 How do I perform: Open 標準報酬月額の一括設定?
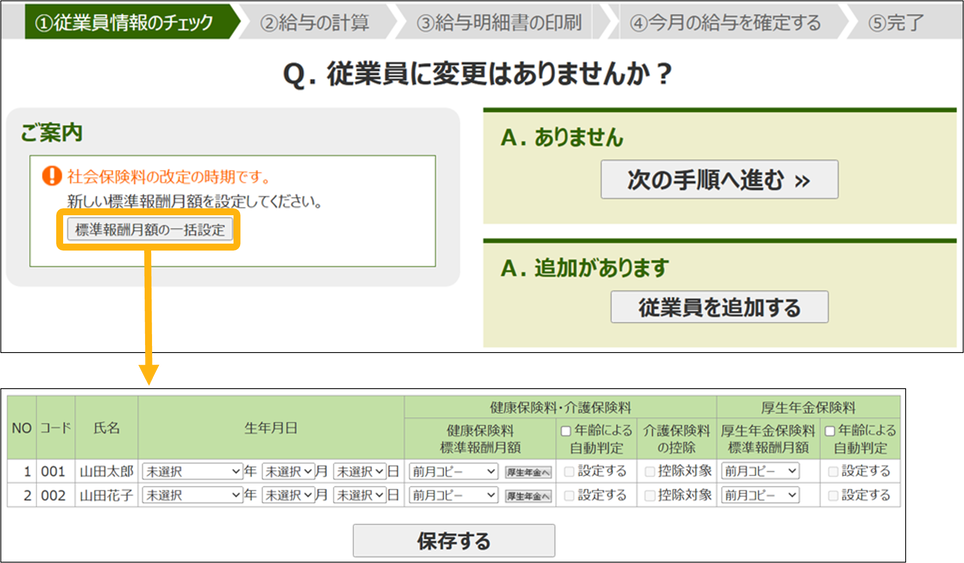(150, 229)
